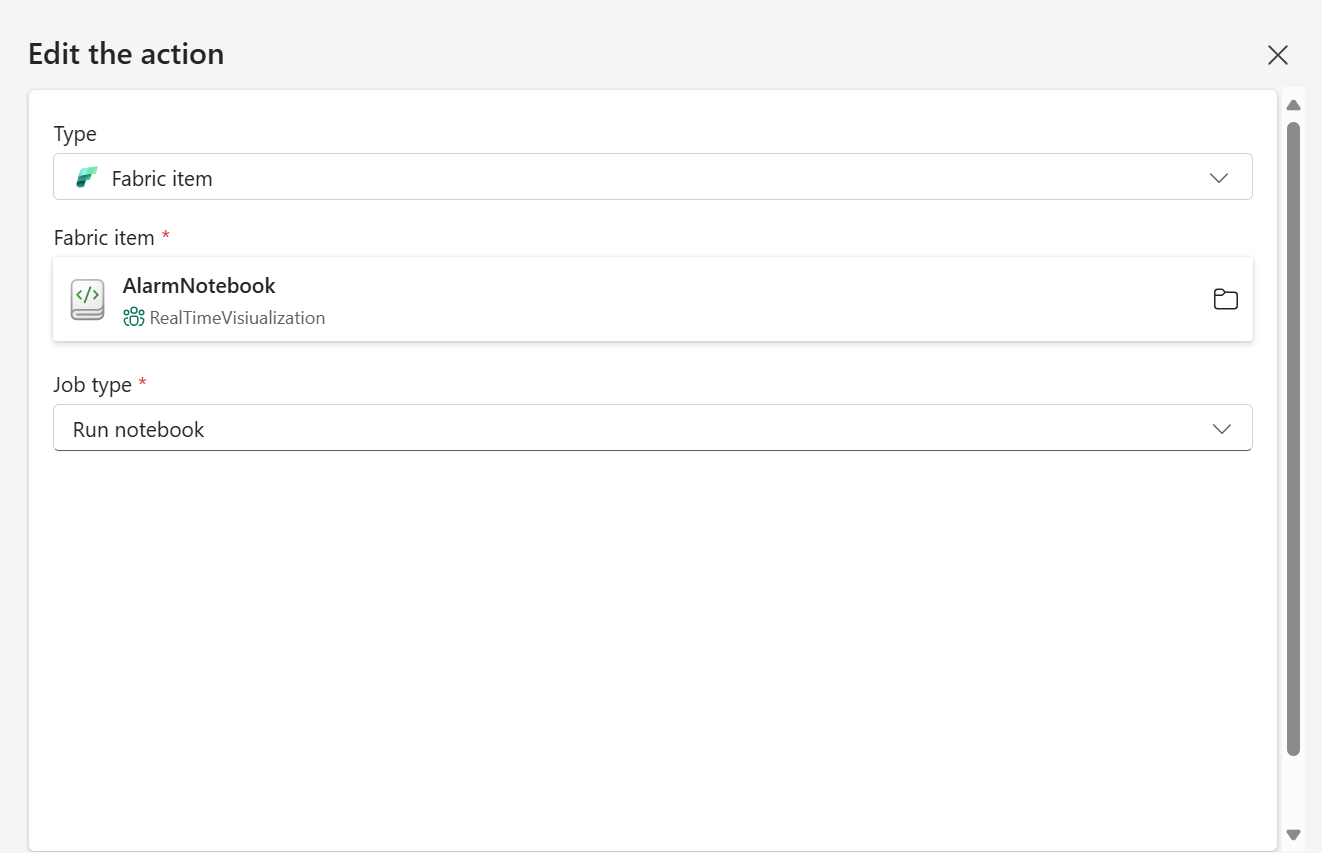This screenshot has width=1322, height=853.
Task: Select the AlarmNotebook item name
Action: point(199,285)
